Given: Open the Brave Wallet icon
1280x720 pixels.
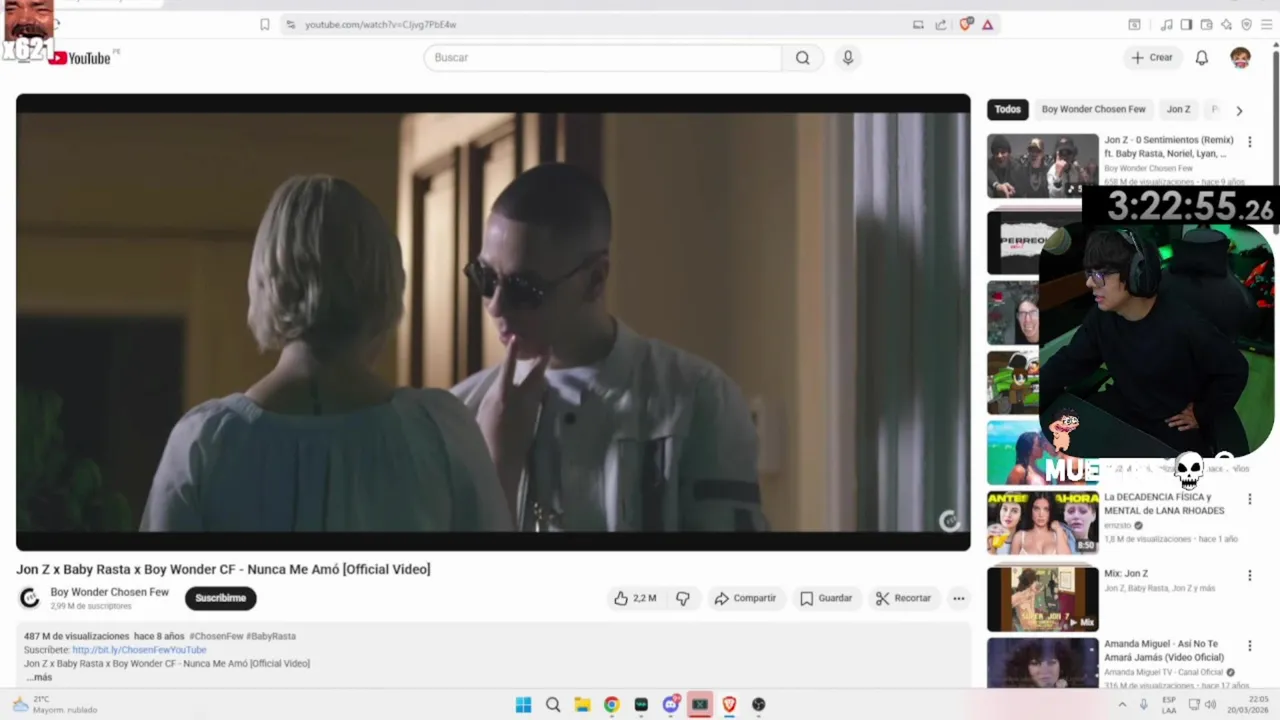Looking at the screenshot, I should point(1206,25).
